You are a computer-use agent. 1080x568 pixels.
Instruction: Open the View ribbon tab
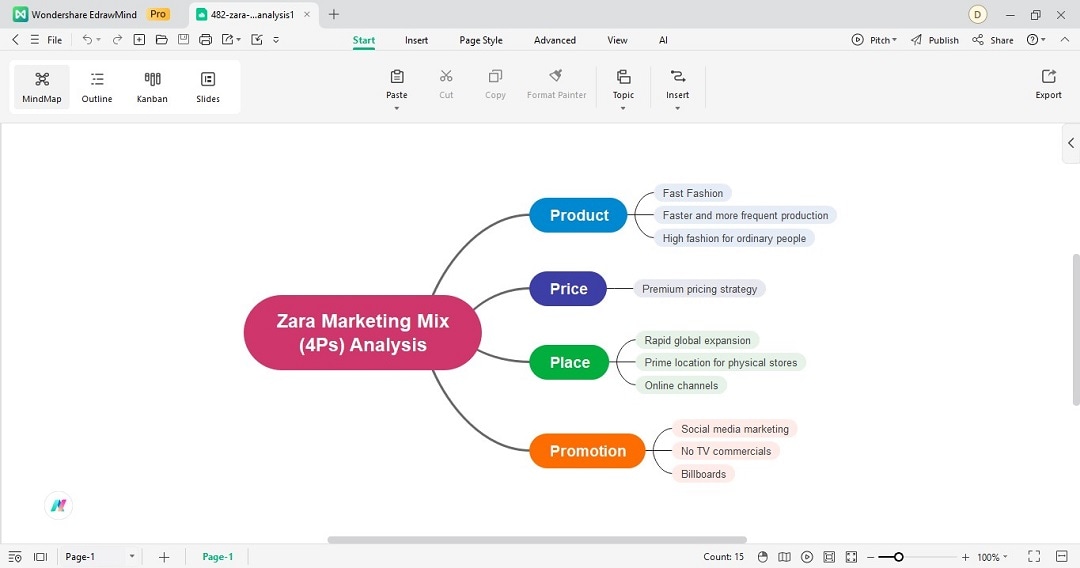[x=617, y=40]
